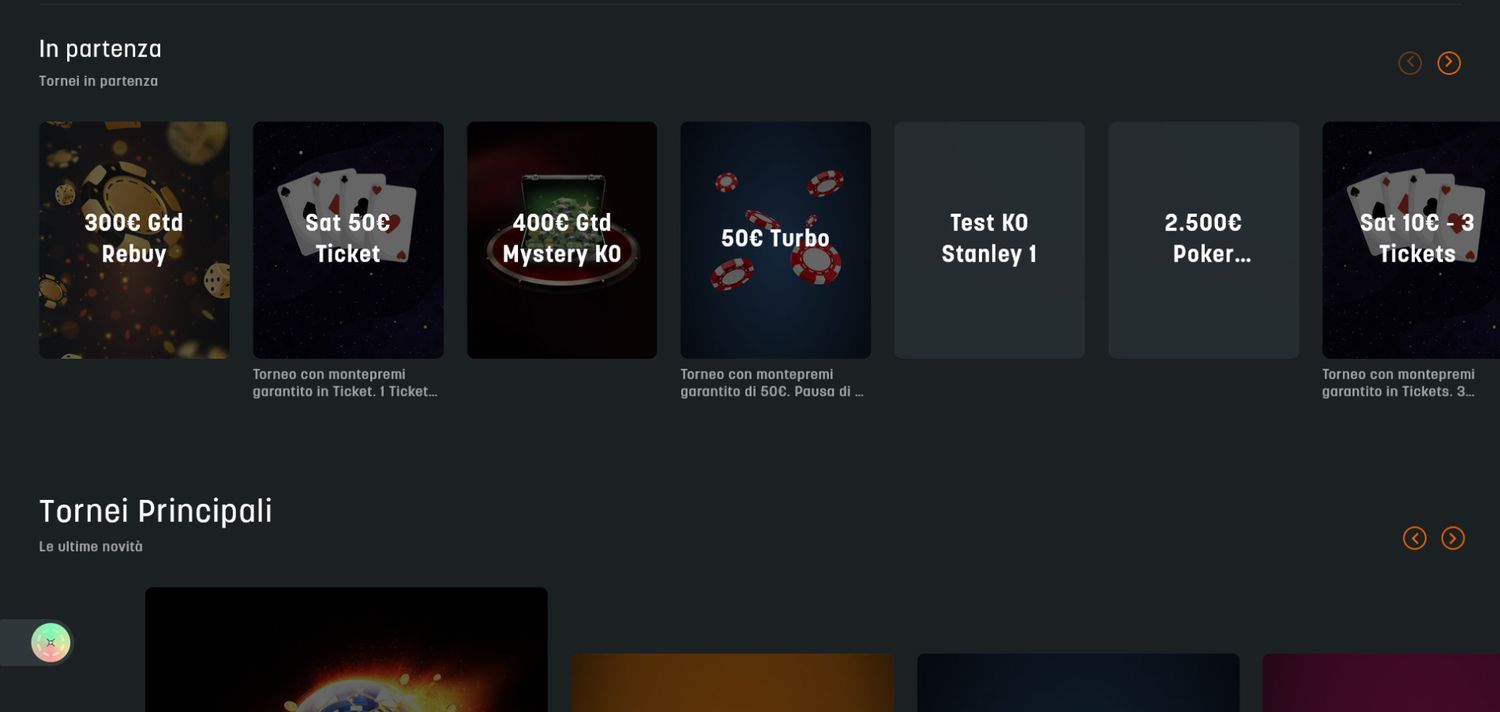Open the dark blue main tournament banner
Screen dimensions: 1500x712
point(1078,683)
